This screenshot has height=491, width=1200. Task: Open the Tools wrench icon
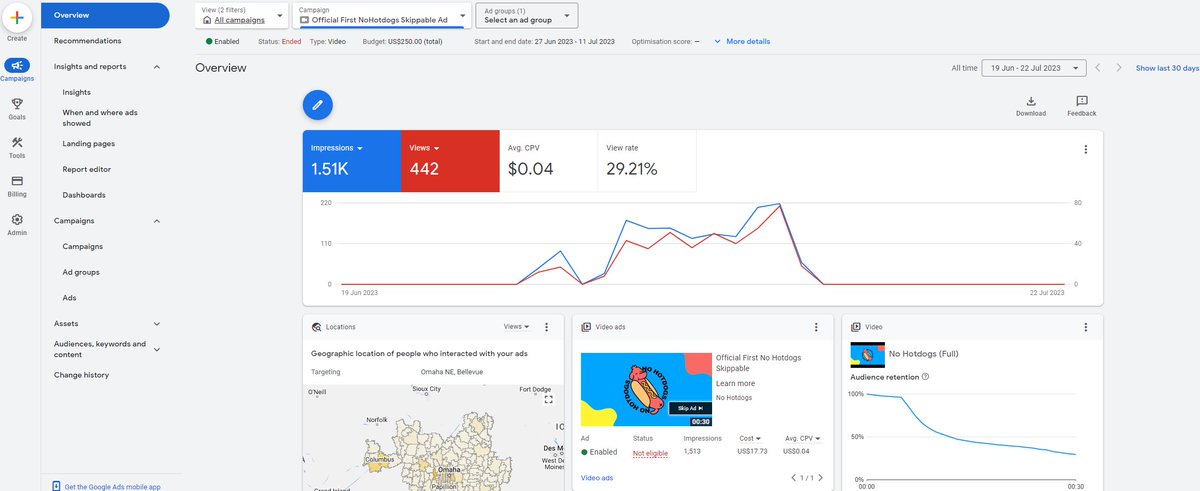coord(17,142)
